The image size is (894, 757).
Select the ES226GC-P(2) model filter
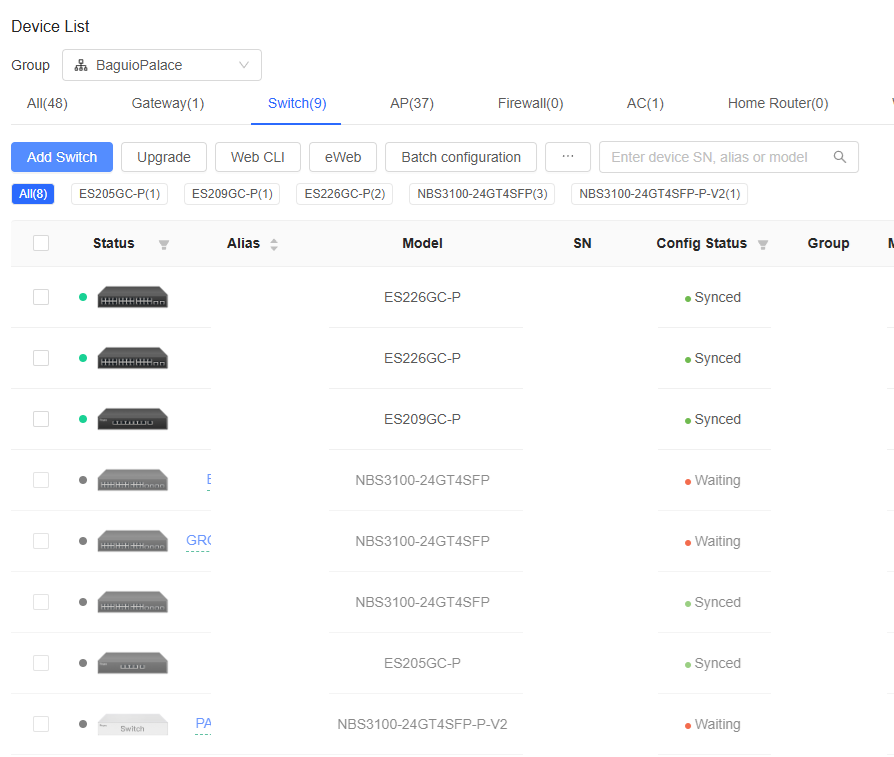344,194
